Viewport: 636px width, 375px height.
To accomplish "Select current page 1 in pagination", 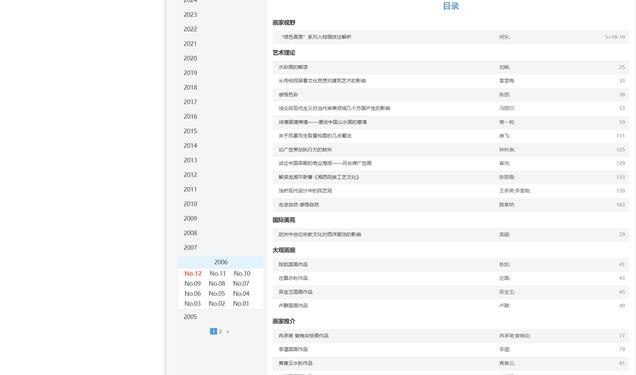I will click(213, 332).
